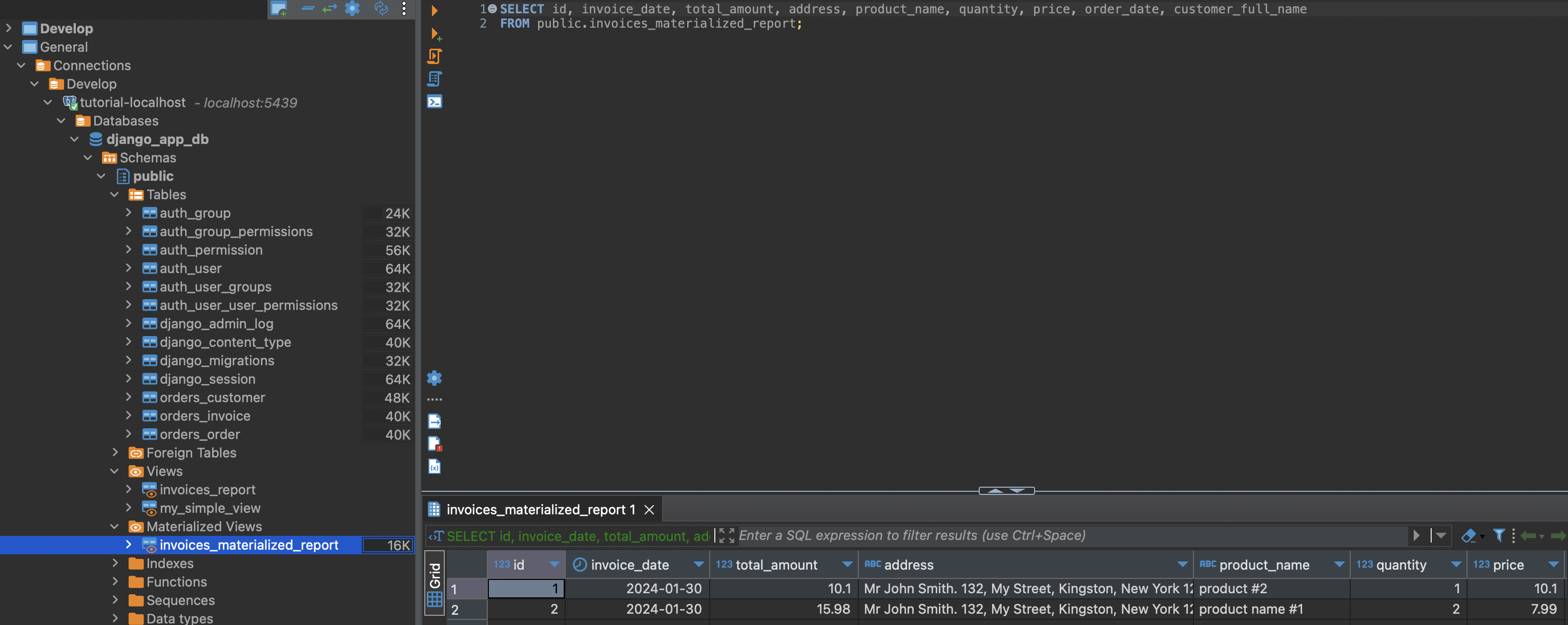
Task: Toggle column filter on product_name column
Action: 1340,565
